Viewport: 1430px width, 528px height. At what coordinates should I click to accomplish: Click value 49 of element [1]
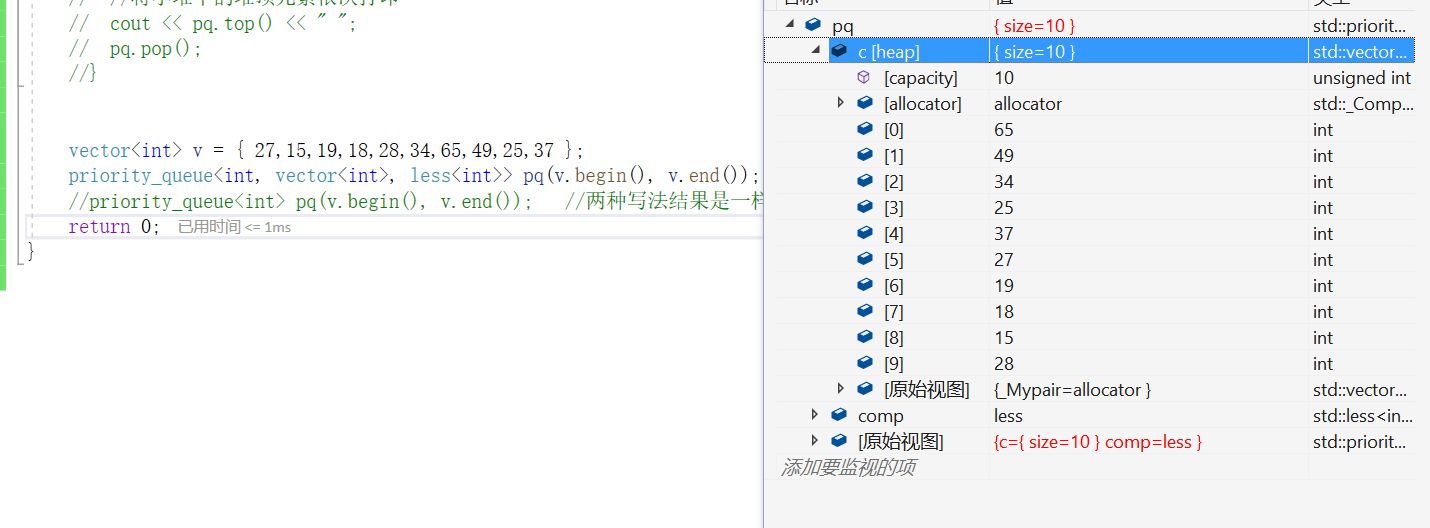click(x=1004, y=156)
